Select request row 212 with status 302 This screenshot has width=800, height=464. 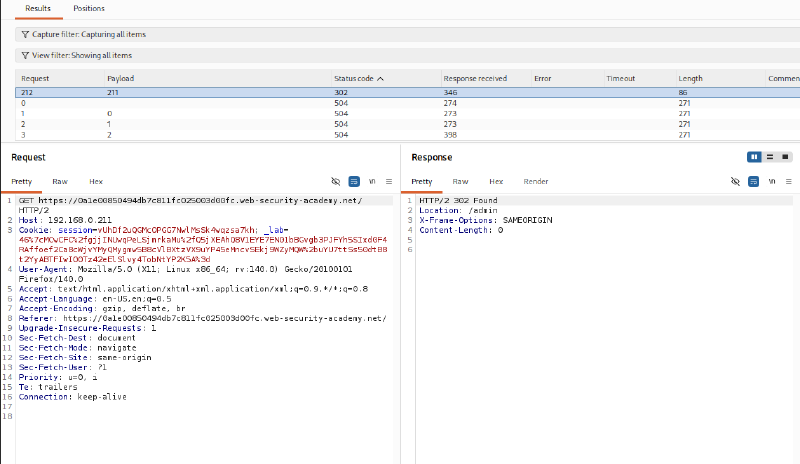[407, 92]
